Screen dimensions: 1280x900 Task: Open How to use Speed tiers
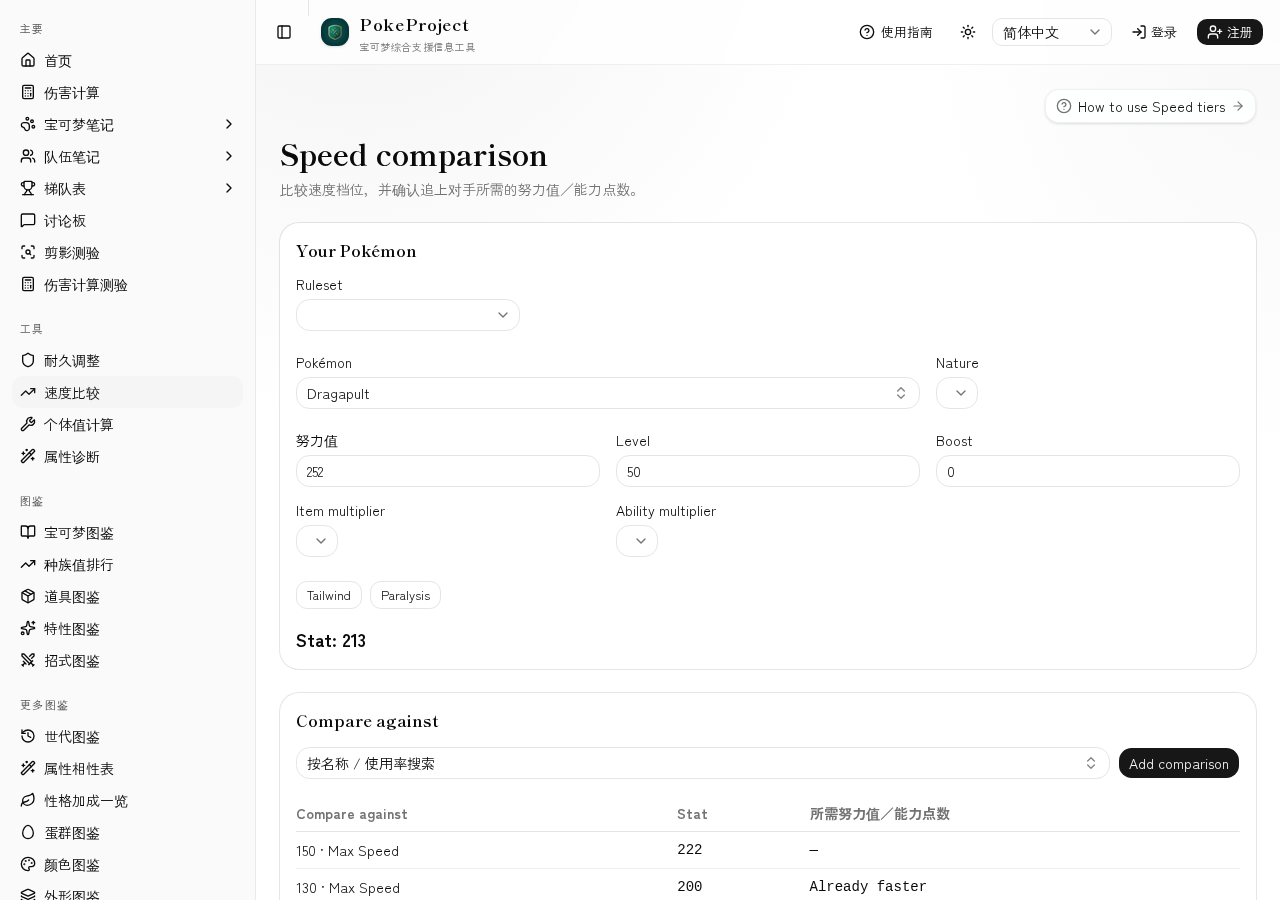1150,106
